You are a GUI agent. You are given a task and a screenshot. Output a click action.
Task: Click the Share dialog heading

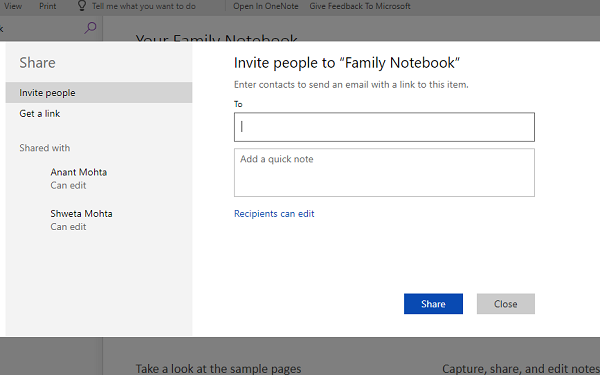(x=38, y=63)
